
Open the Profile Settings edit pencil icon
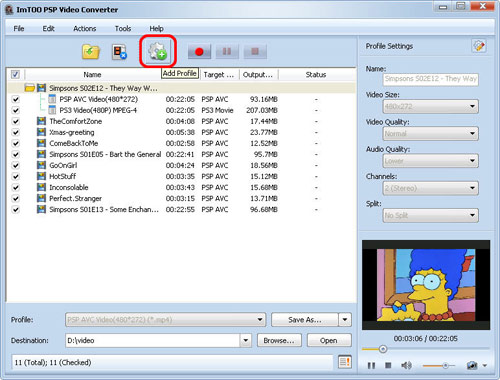[x=479, y=46]
